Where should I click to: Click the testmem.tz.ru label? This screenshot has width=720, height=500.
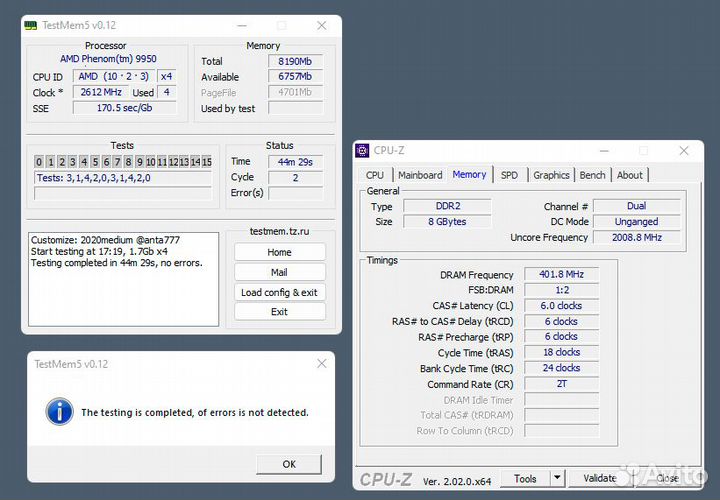[x=280, y=231]
